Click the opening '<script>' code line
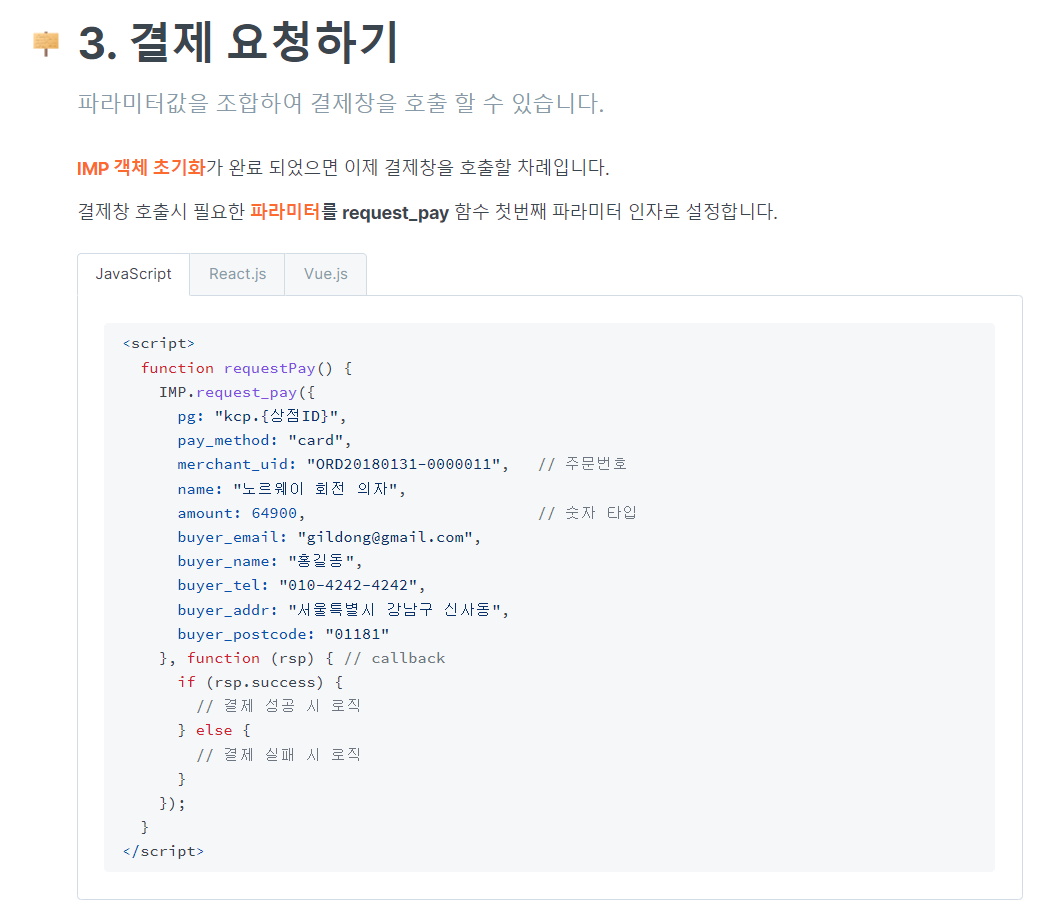The height and width of the screenshot is (911, 1049). tap(159, 344)
